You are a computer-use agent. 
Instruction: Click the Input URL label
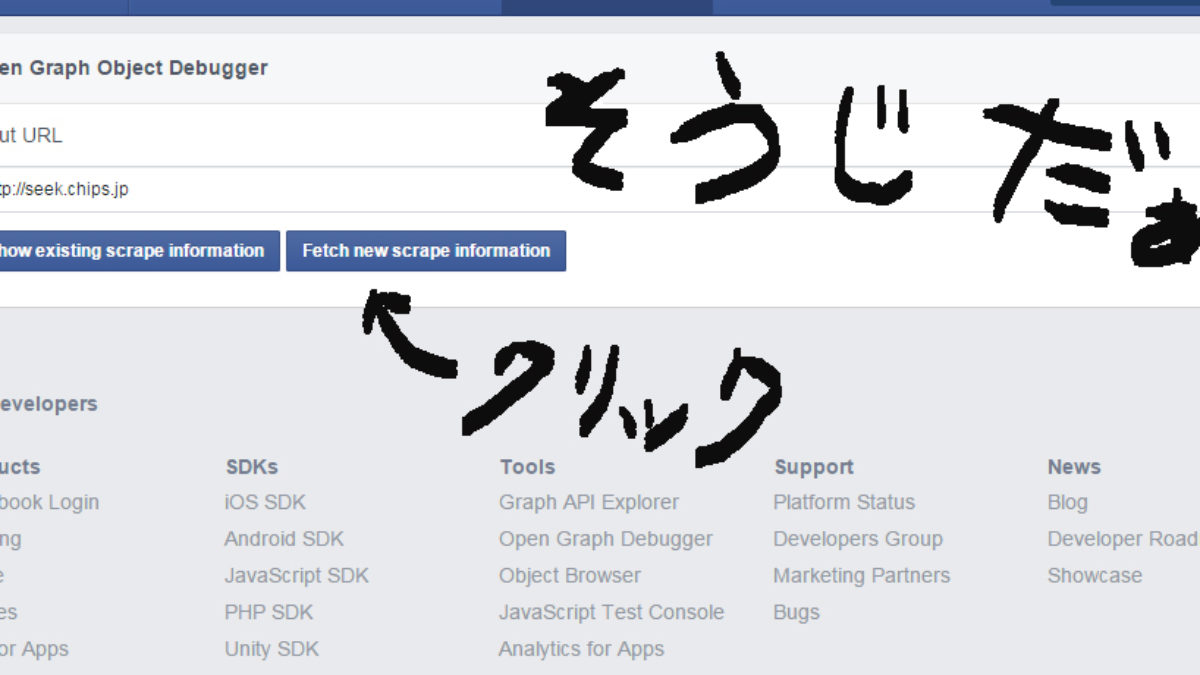pyautogui.click(x=31, y=135)
